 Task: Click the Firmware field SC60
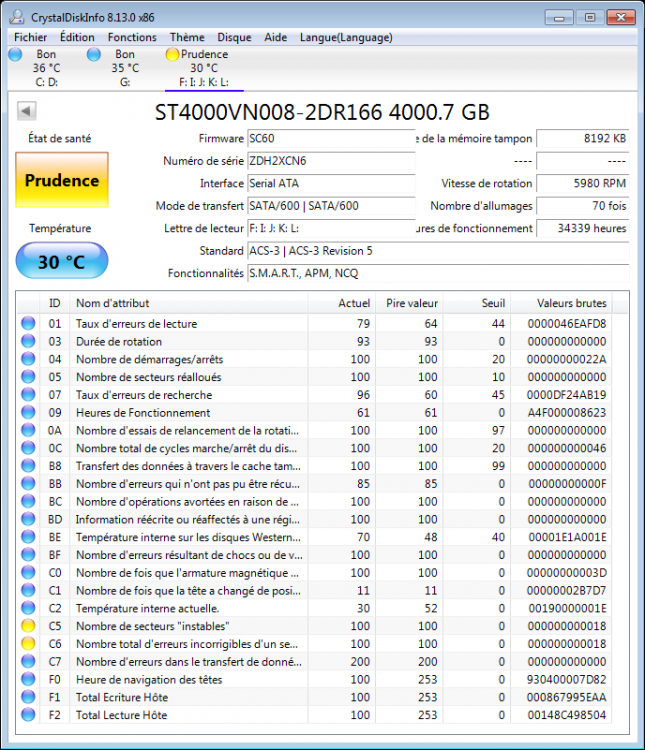331,139
